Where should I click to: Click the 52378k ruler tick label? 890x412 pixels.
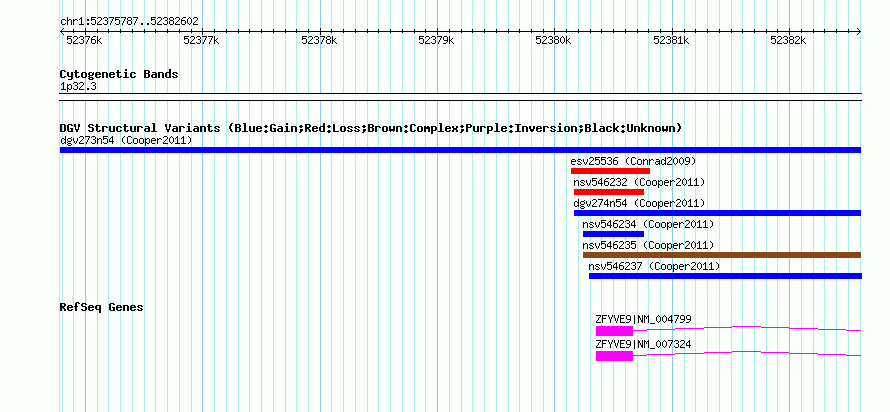click(319, 40)
